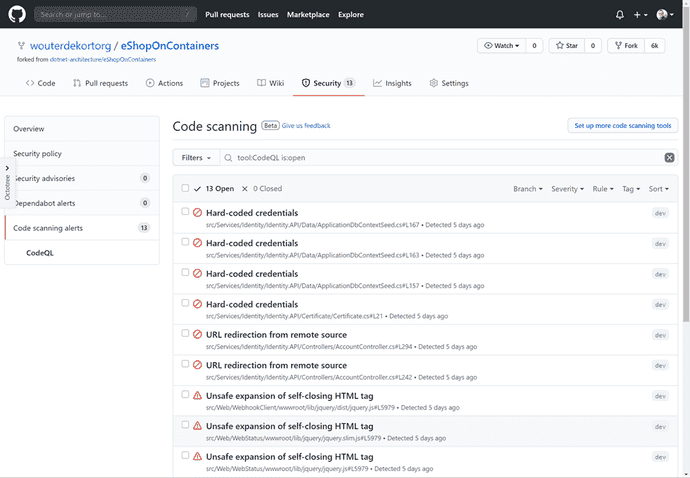The image size is (690, 478).
Task: Clear the search filter with X icon
Action: click(x=669, y=158)
